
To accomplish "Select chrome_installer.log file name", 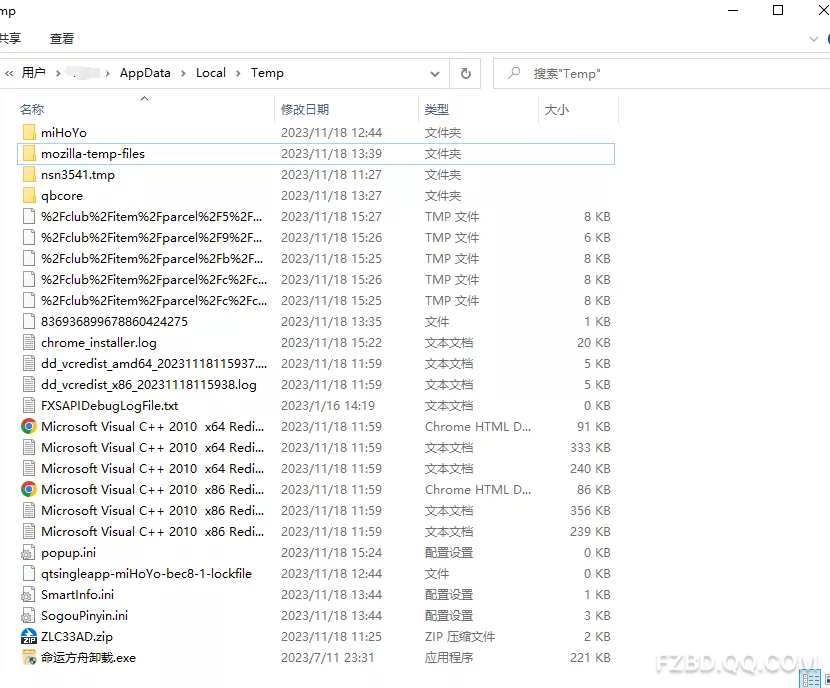I will click(x=99, y=343).
